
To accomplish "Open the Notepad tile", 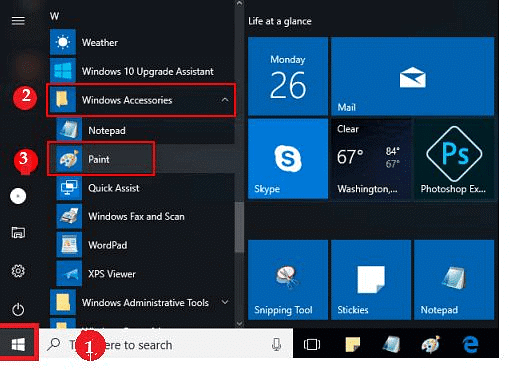I will pos(454,280).
